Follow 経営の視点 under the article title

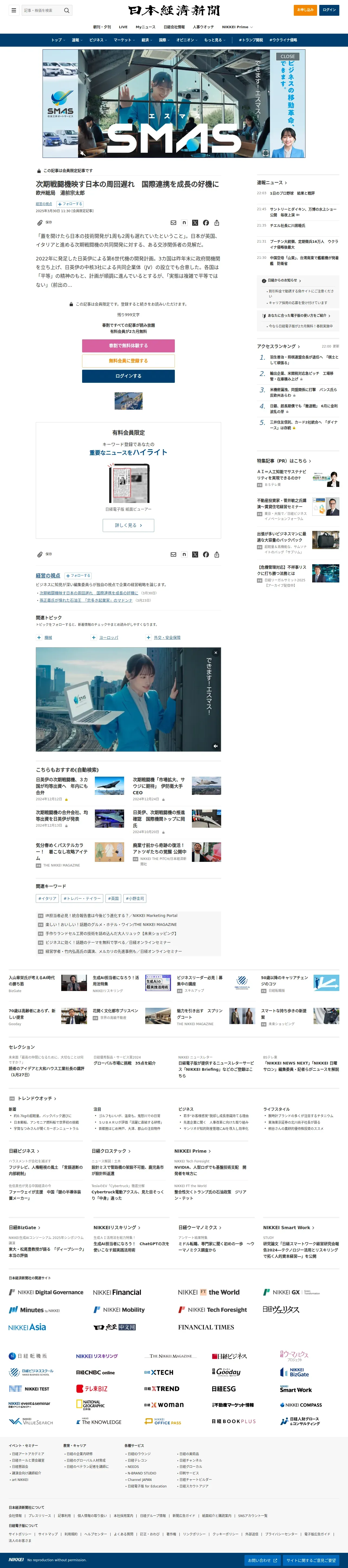point(70,204)
